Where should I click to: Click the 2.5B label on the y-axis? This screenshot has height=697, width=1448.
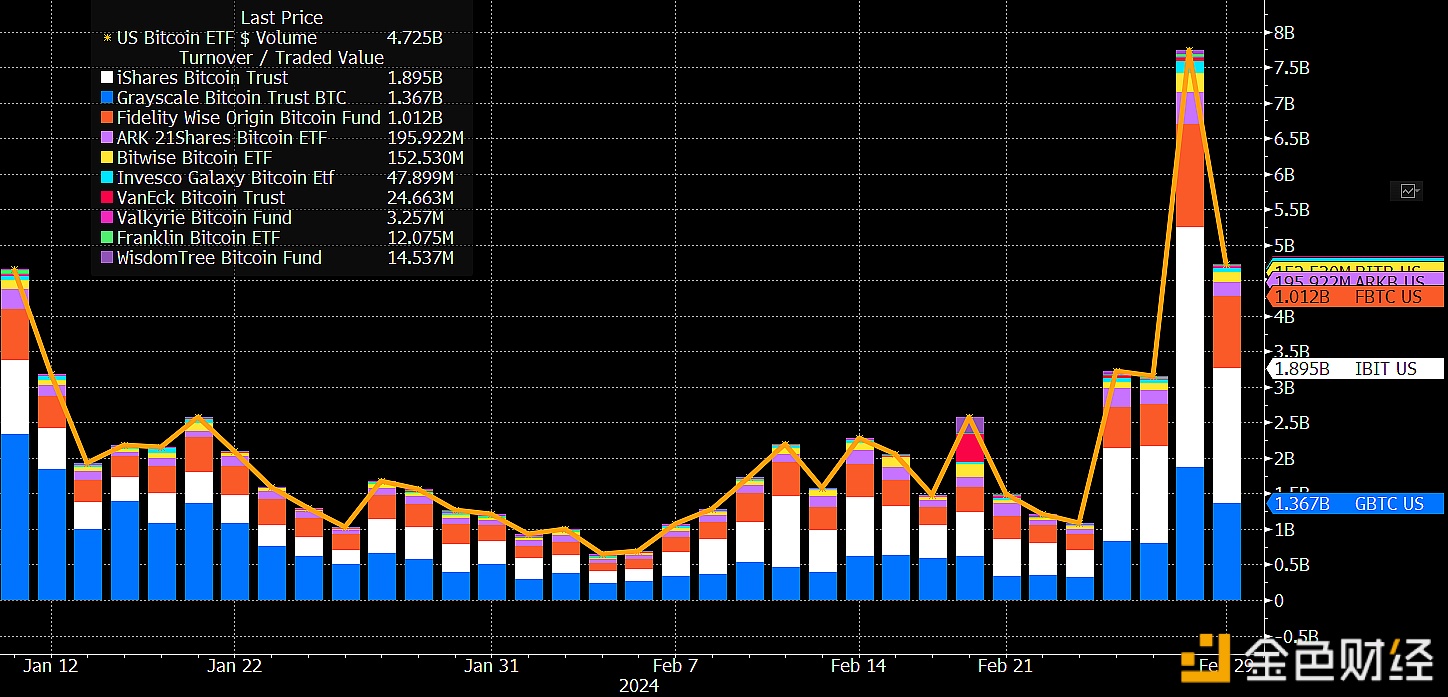coord(1290,423)
